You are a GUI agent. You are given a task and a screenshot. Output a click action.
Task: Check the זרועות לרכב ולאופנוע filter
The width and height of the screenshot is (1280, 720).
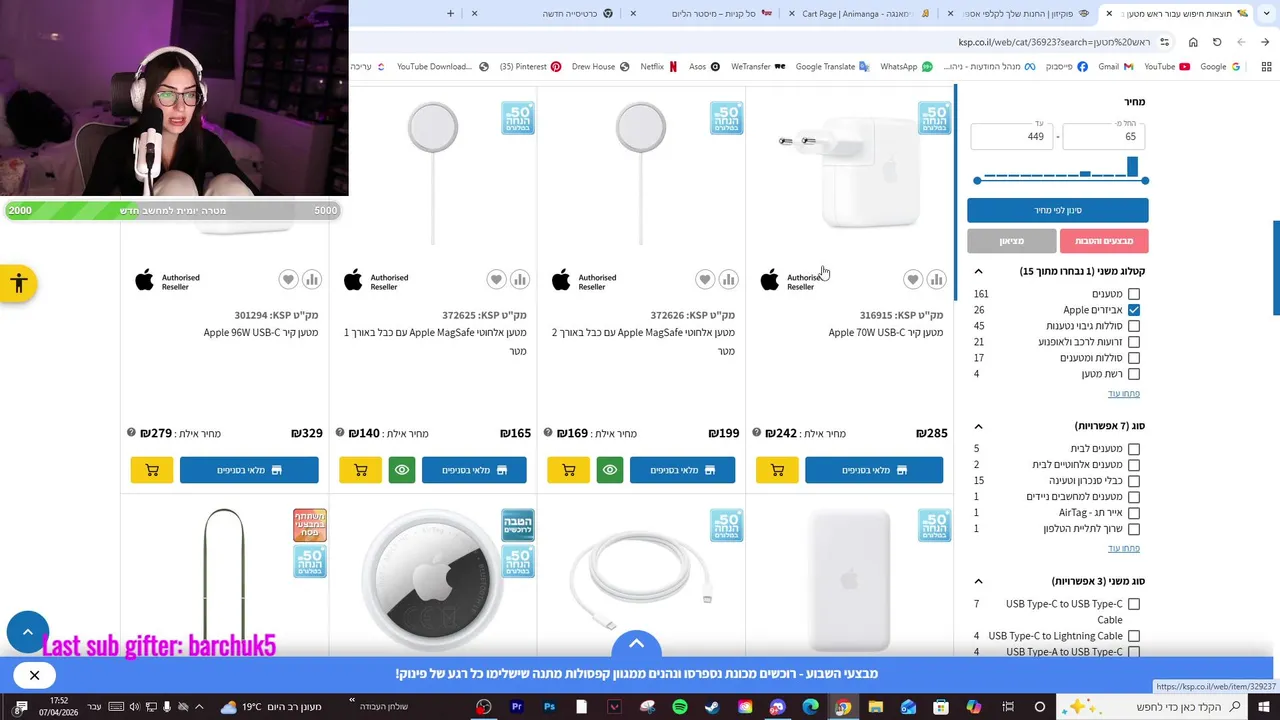1134,342
